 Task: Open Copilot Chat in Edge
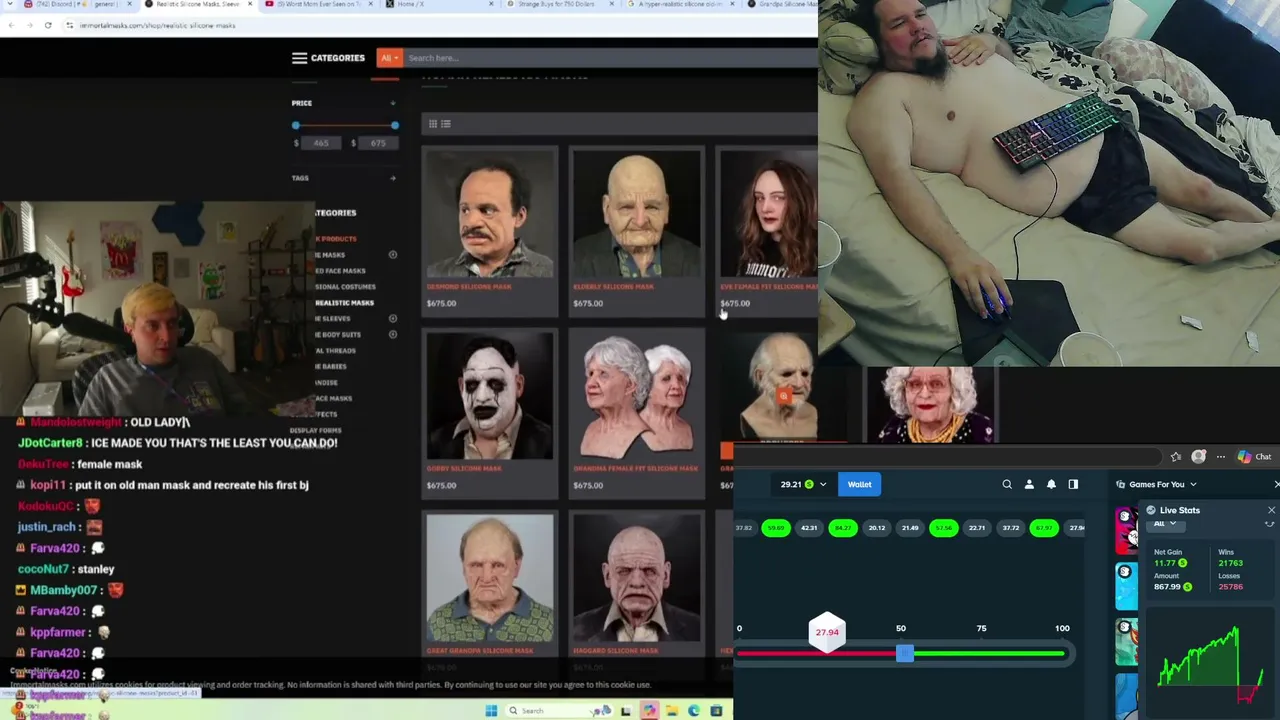[1254, 457]
